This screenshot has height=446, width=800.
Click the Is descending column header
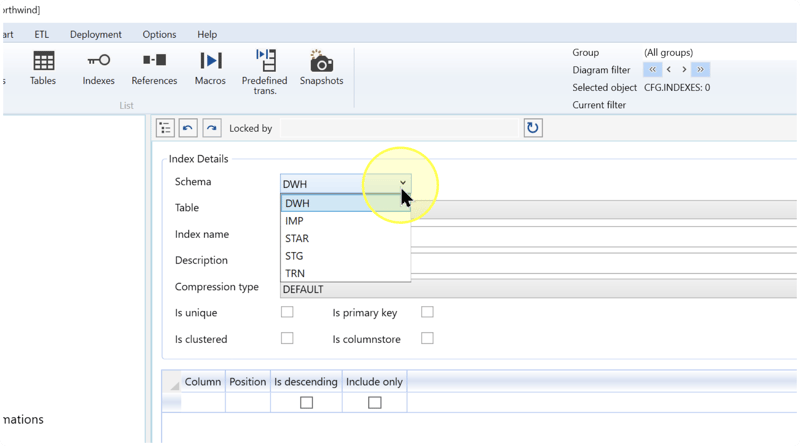click(x=306, y=382)
